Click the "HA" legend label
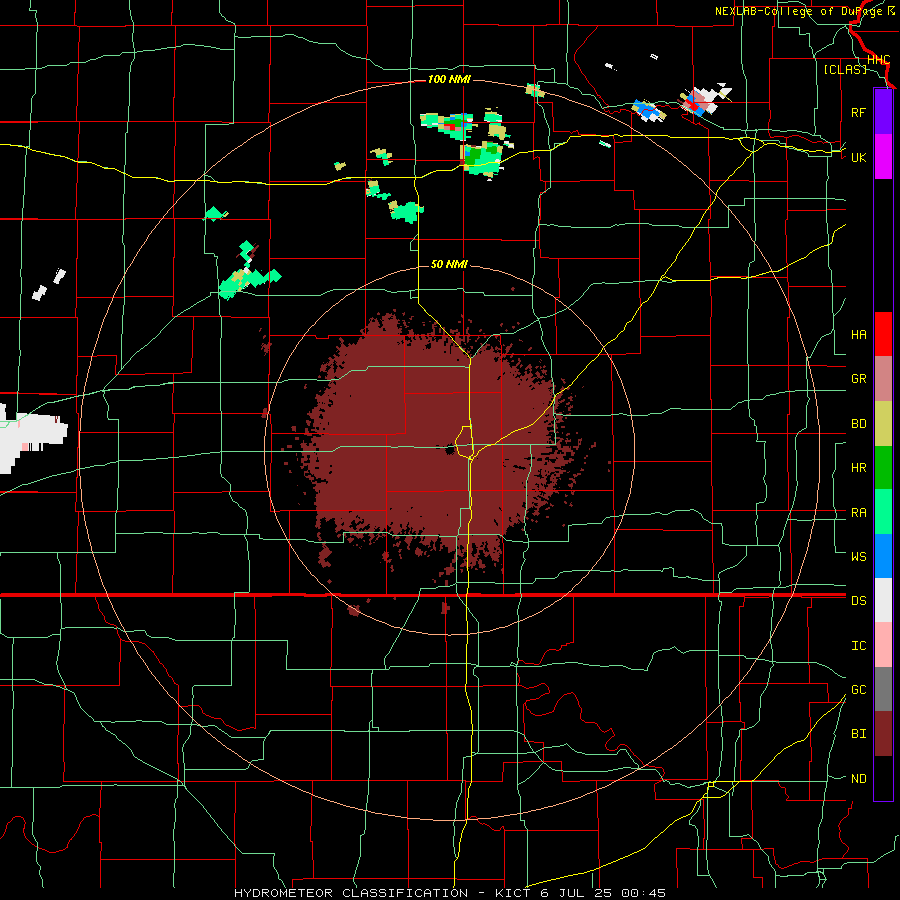The width and height of the screenshot is (900, 900). coord(858,335)
